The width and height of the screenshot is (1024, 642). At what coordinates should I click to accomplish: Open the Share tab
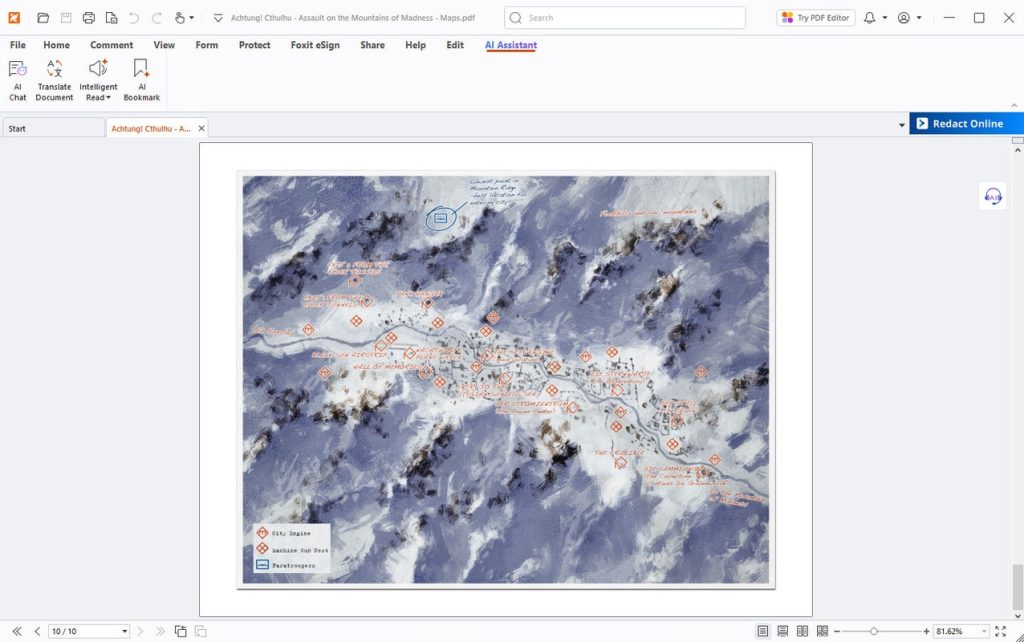click(372, 45)
